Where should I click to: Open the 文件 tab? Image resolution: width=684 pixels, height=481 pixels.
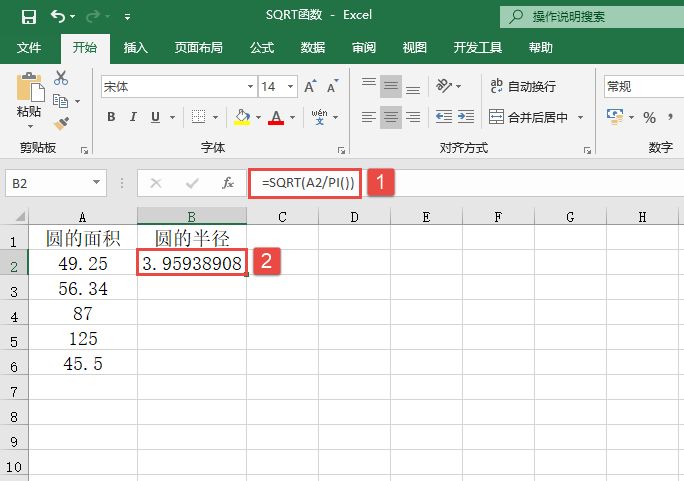click(x=29, y=47)
